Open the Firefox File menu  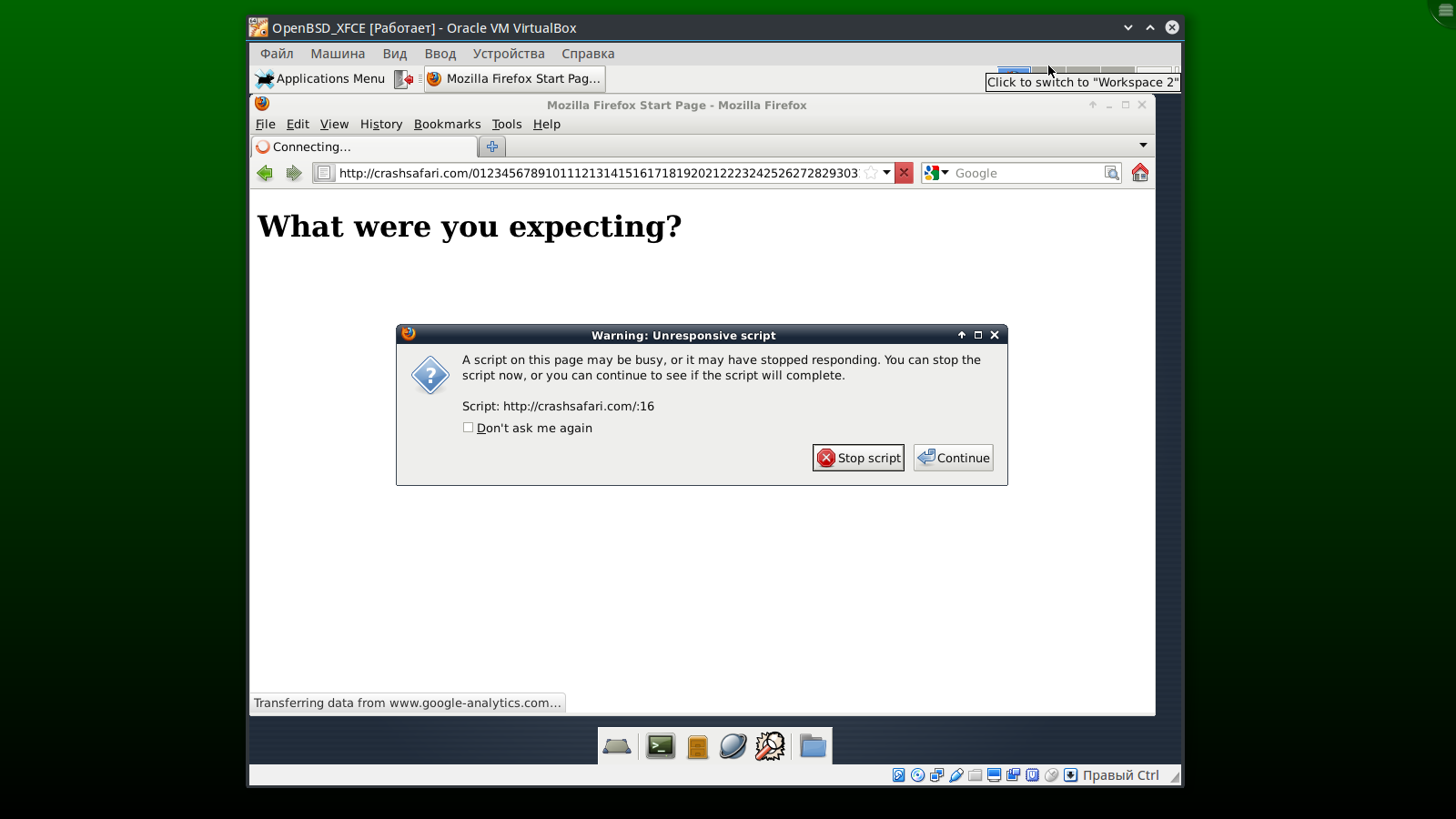266,125
